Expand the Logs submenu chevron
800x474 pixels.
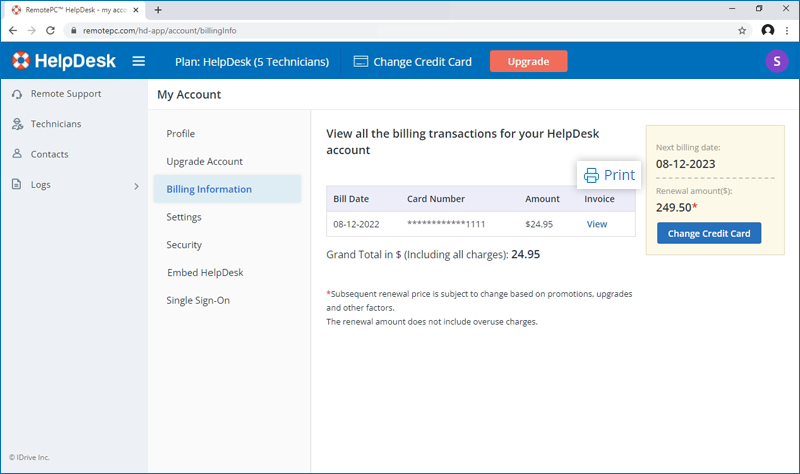(x=136, y=186)
